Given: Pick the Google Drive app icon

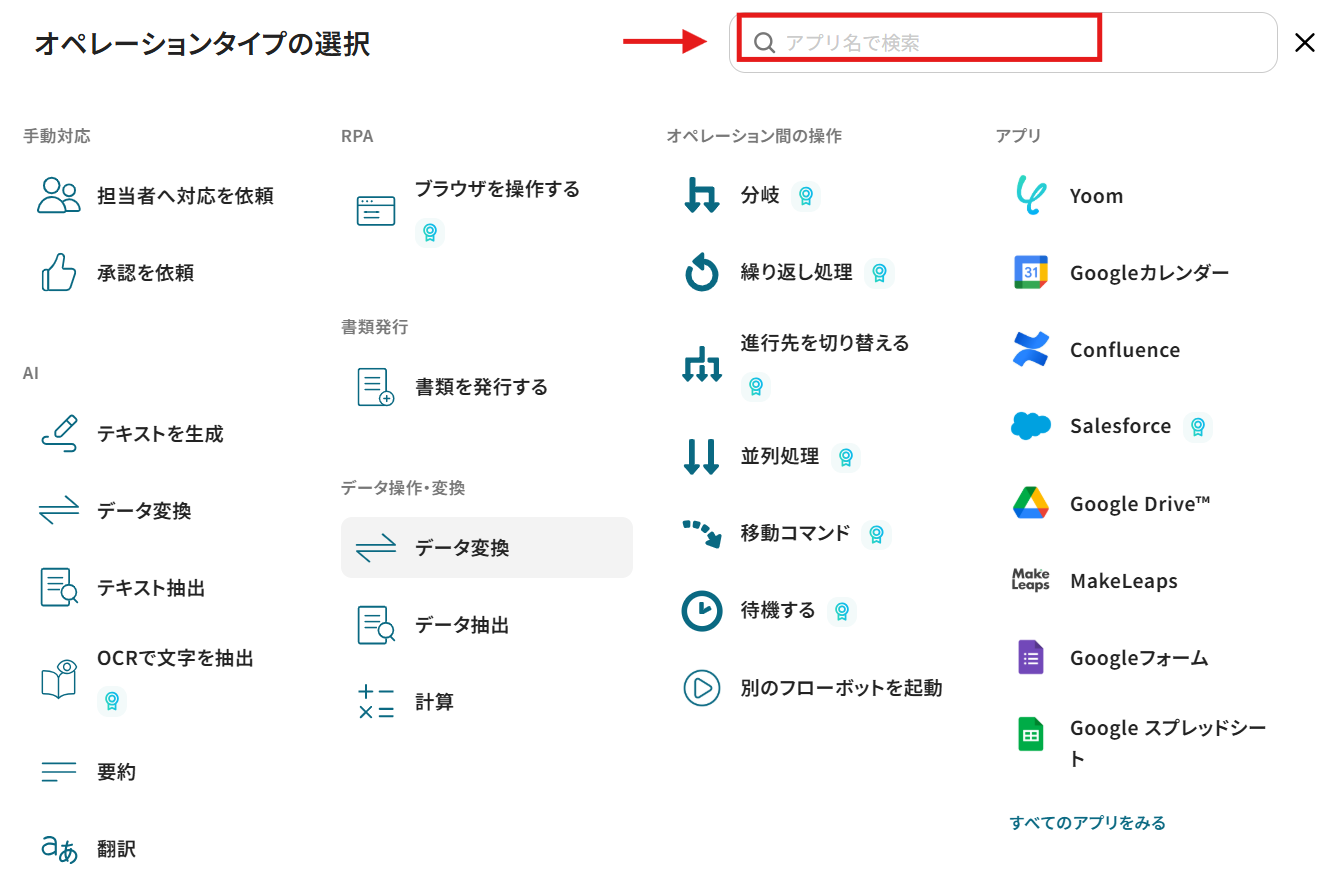Looking at the screenshot, I should (x=1030, y=503).
